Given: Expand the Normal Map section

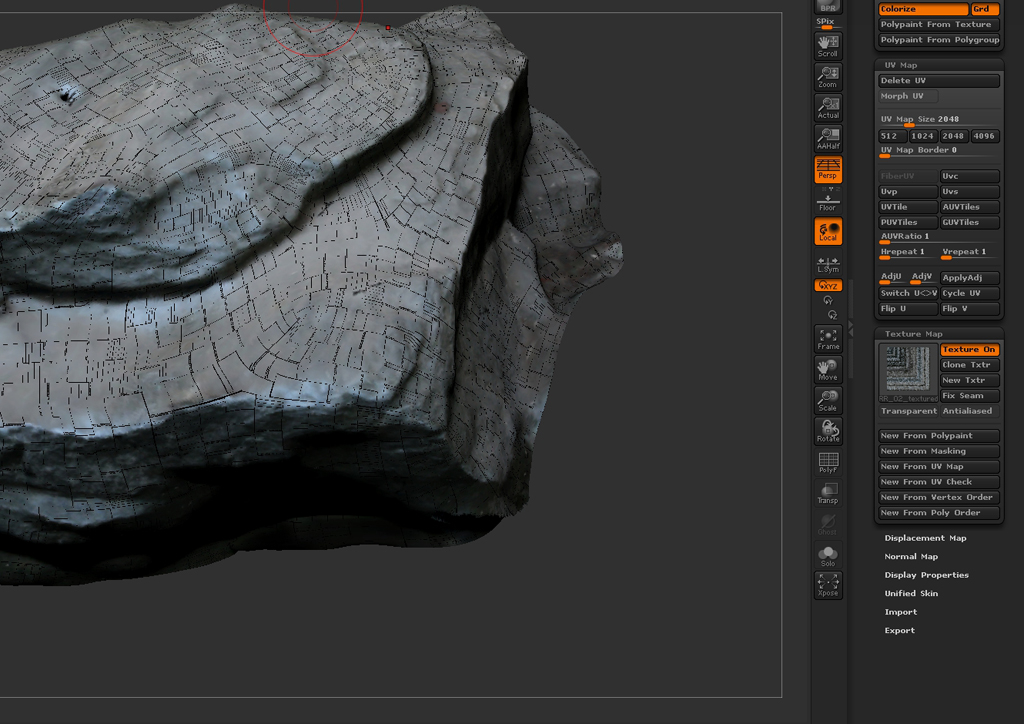Looking at the screenshot, I should point(911,556).
